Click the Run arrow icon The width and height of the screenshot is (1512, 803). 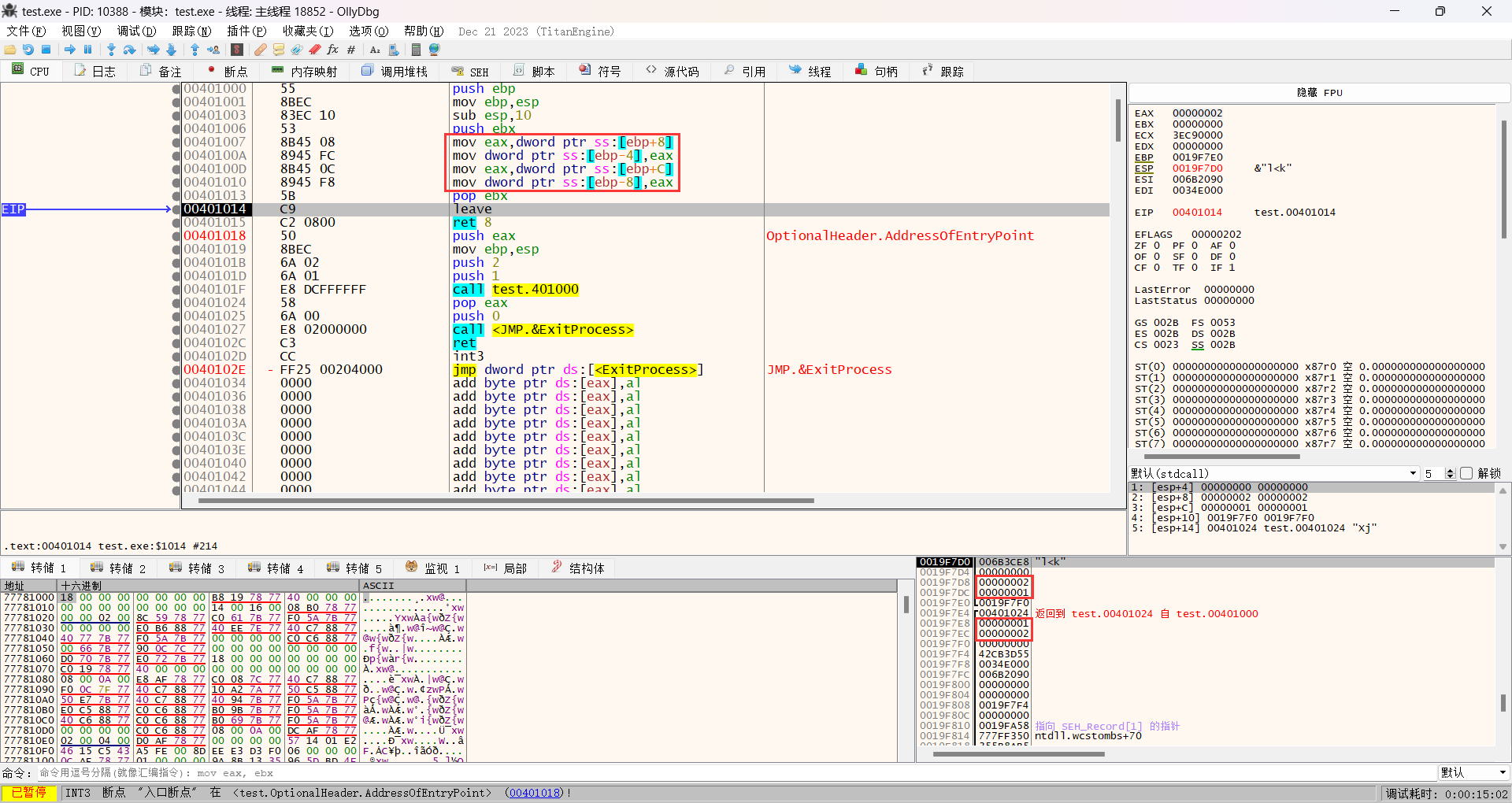(70, 50)
